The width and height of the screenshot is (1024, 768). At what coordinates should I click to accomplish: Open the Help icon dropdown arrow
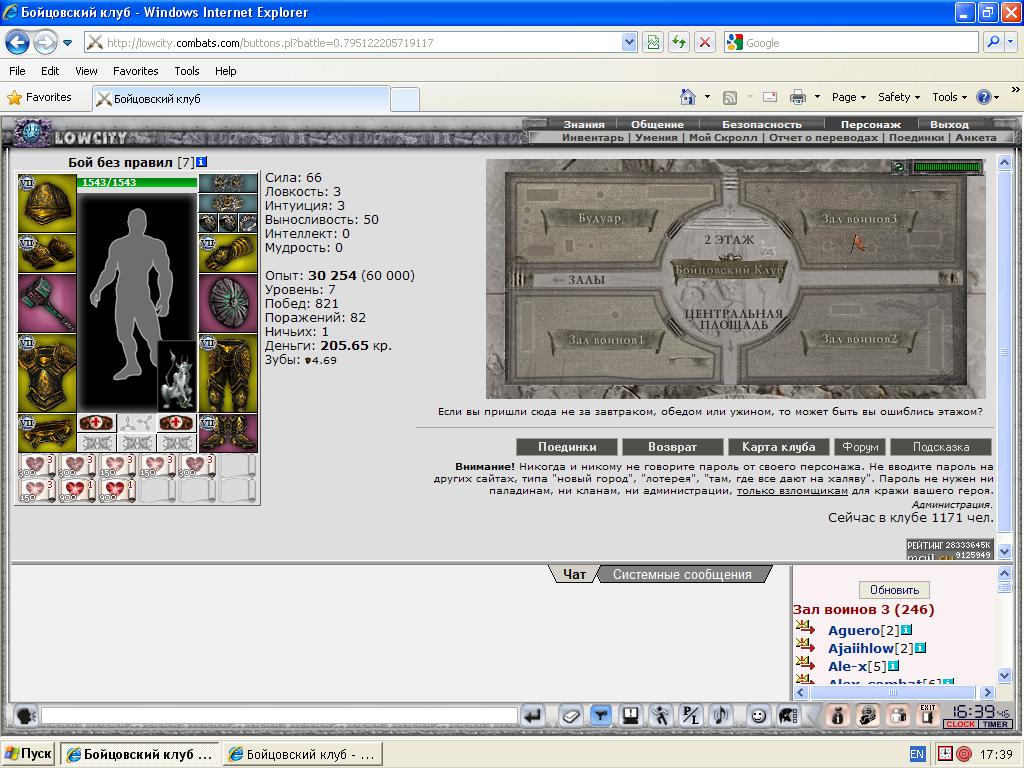coord(997,98)
